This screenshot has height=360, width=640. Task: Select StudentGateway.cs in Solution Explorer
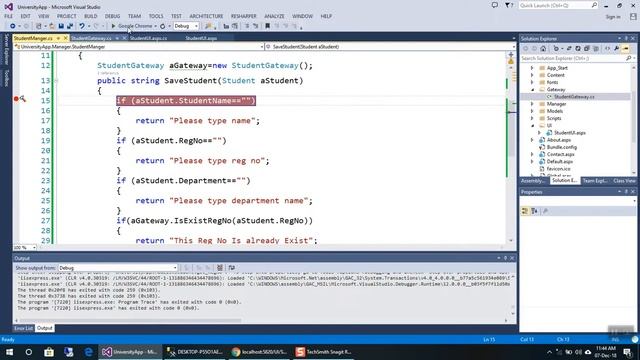tap(574, 97)
